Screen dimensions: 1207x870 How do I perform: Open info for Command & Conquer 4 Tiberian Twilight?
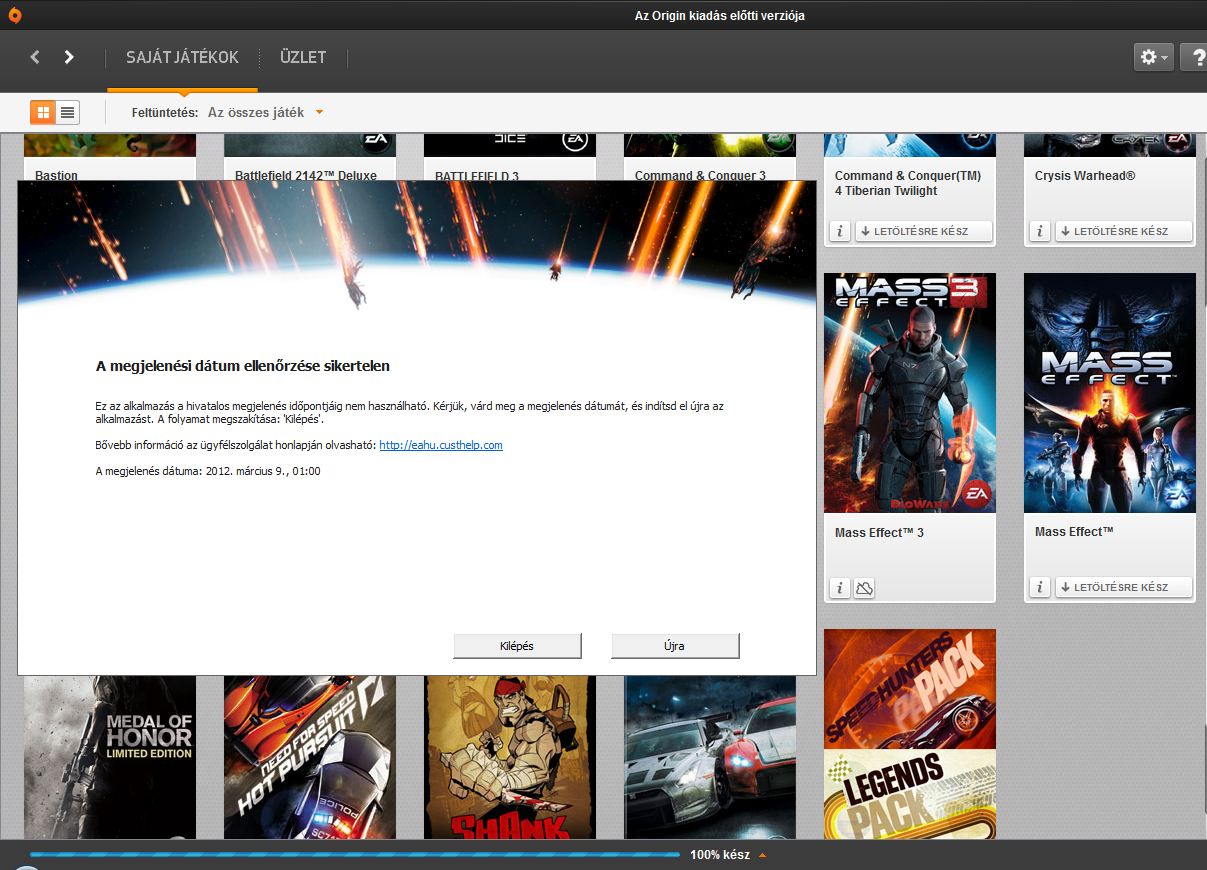(840, 231)
